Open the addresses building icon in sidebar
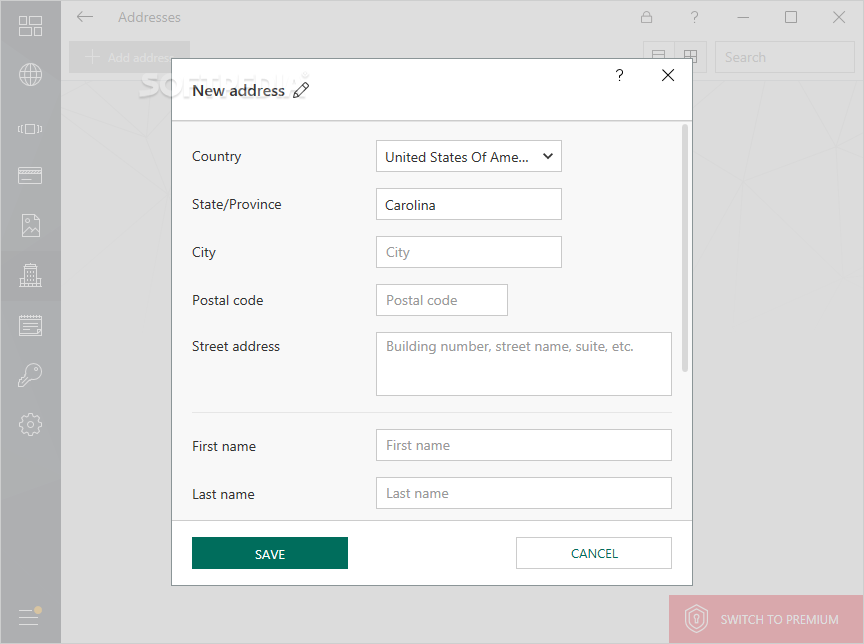The height and width of the screenshot is (644, 864). (x=30, y=275)
